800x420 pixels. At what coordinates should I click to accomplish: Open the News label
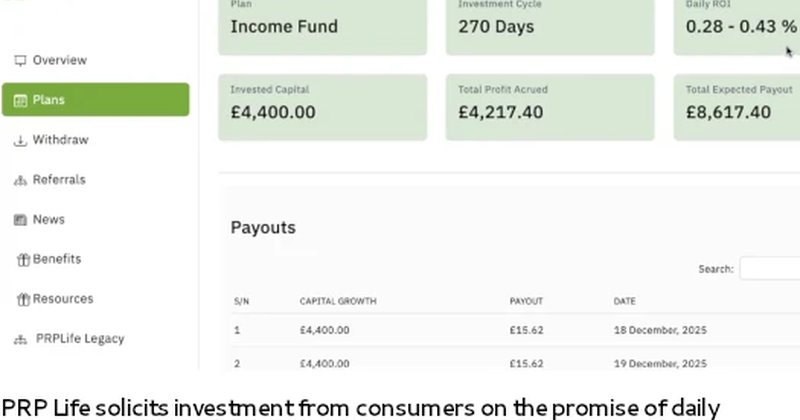49,219
